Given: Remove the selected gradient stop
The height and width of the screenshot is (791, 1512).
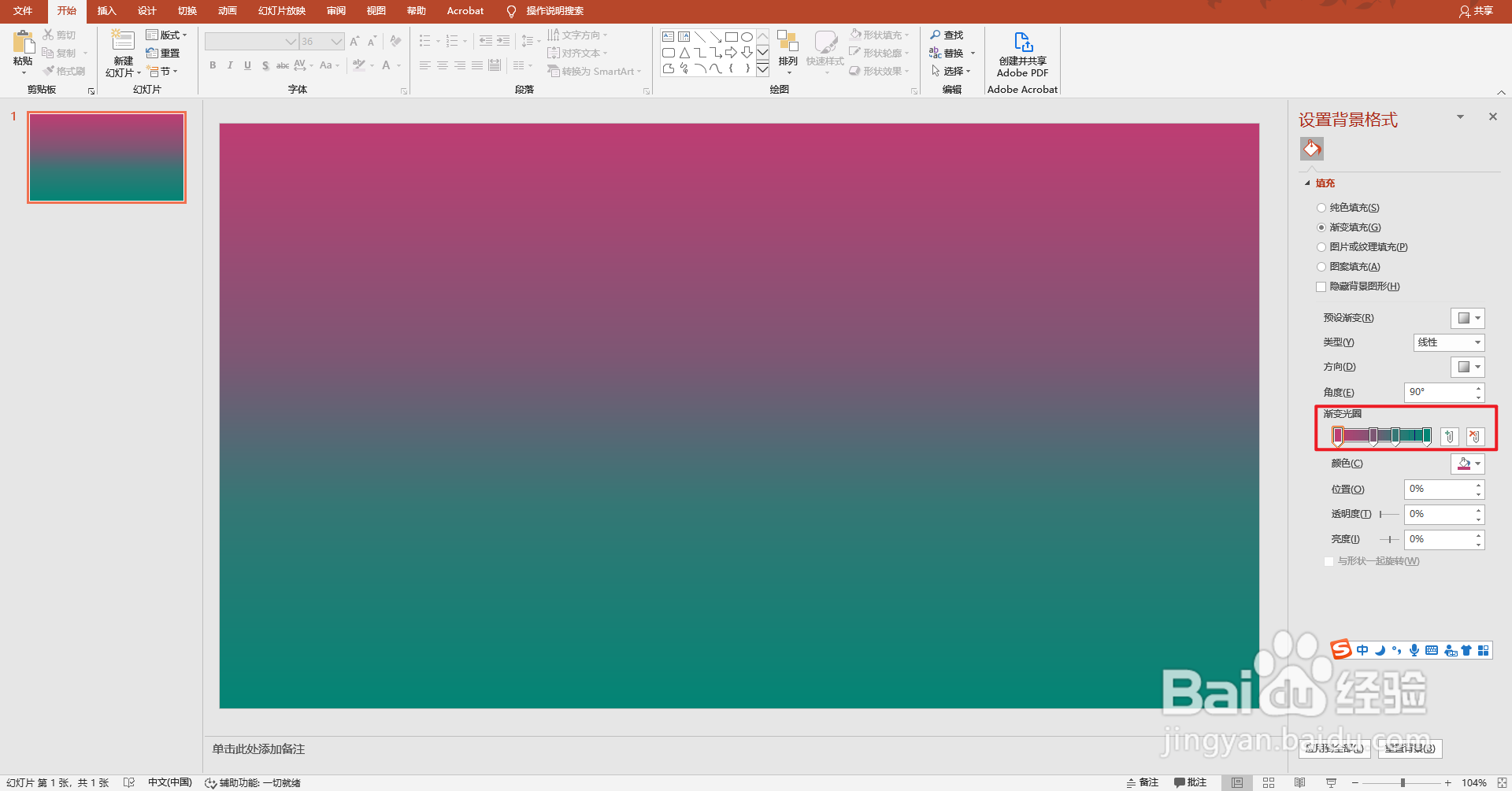Looking at the screenshot, I should [1475, 436].
